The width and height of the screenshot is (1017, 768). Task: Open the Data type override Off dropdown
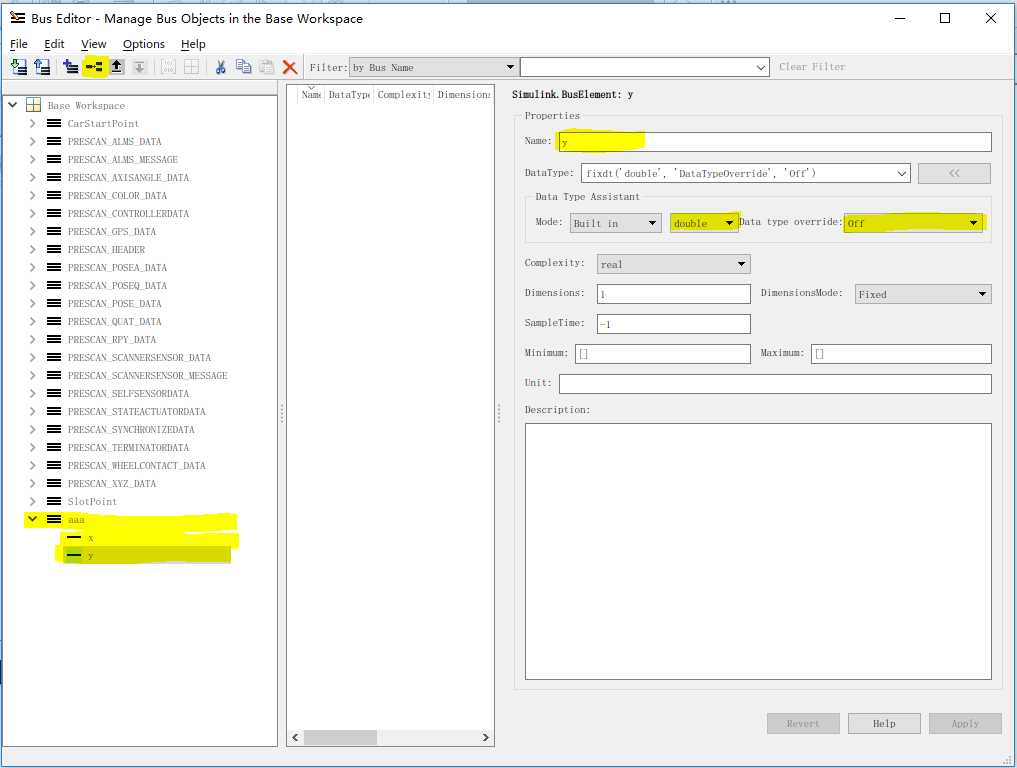[914, 223]
